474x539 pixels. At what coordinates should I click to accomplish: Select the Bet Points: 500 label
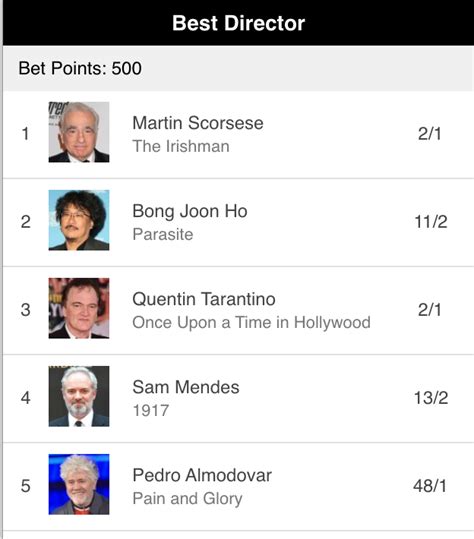pyautogui.click(x=80, y=68)
